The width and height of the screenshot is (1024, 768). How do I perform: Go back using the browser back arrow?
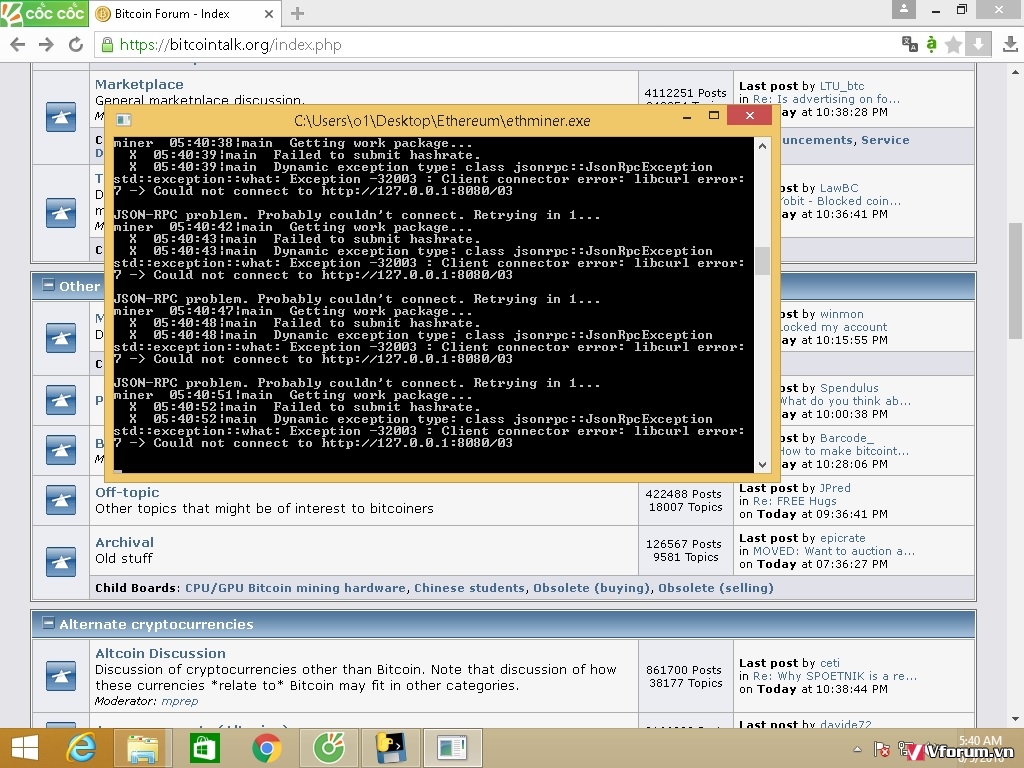[x=18, y=44]
